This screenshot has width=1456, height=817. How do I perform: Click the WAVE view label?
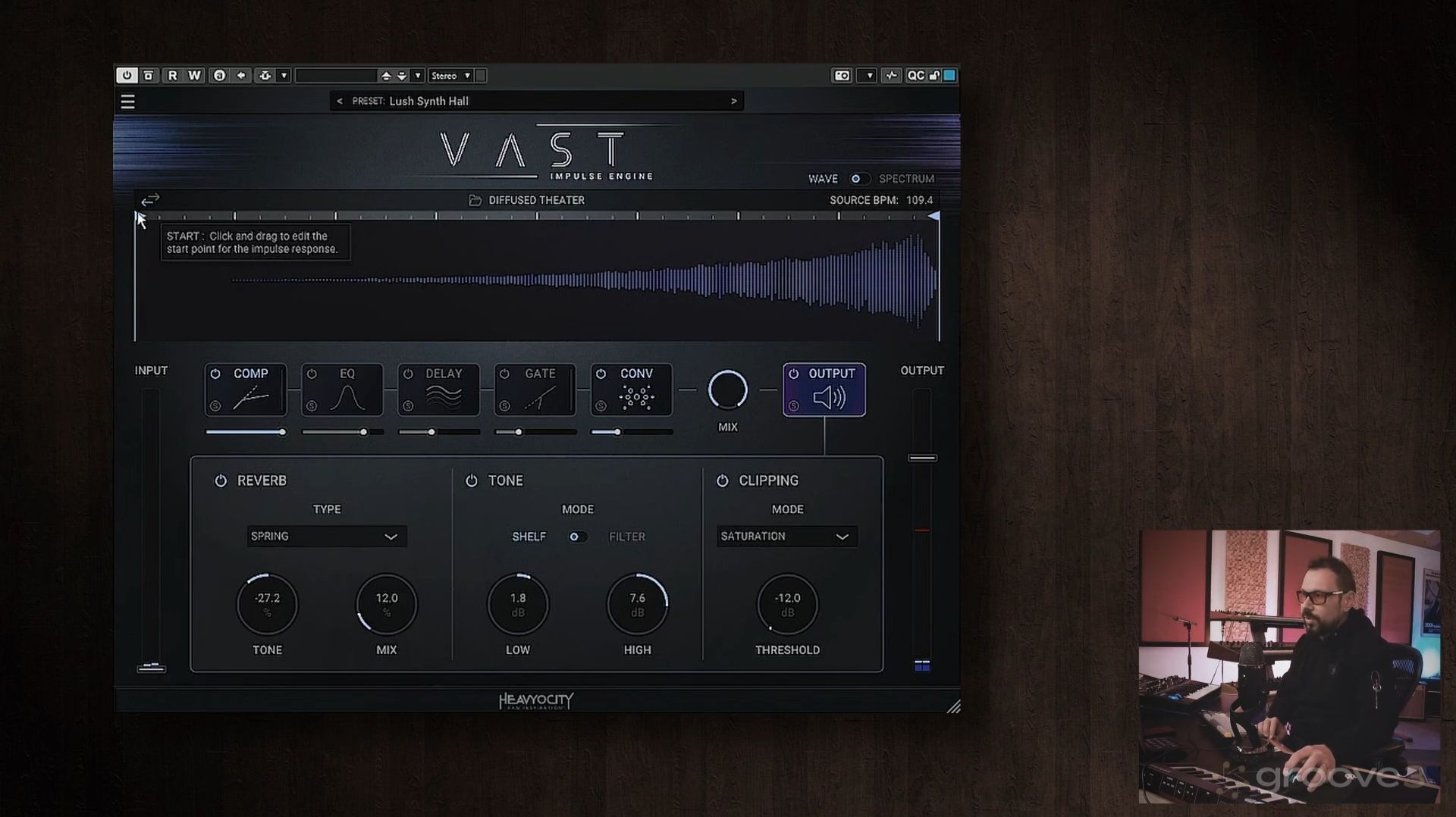point(823,179)
